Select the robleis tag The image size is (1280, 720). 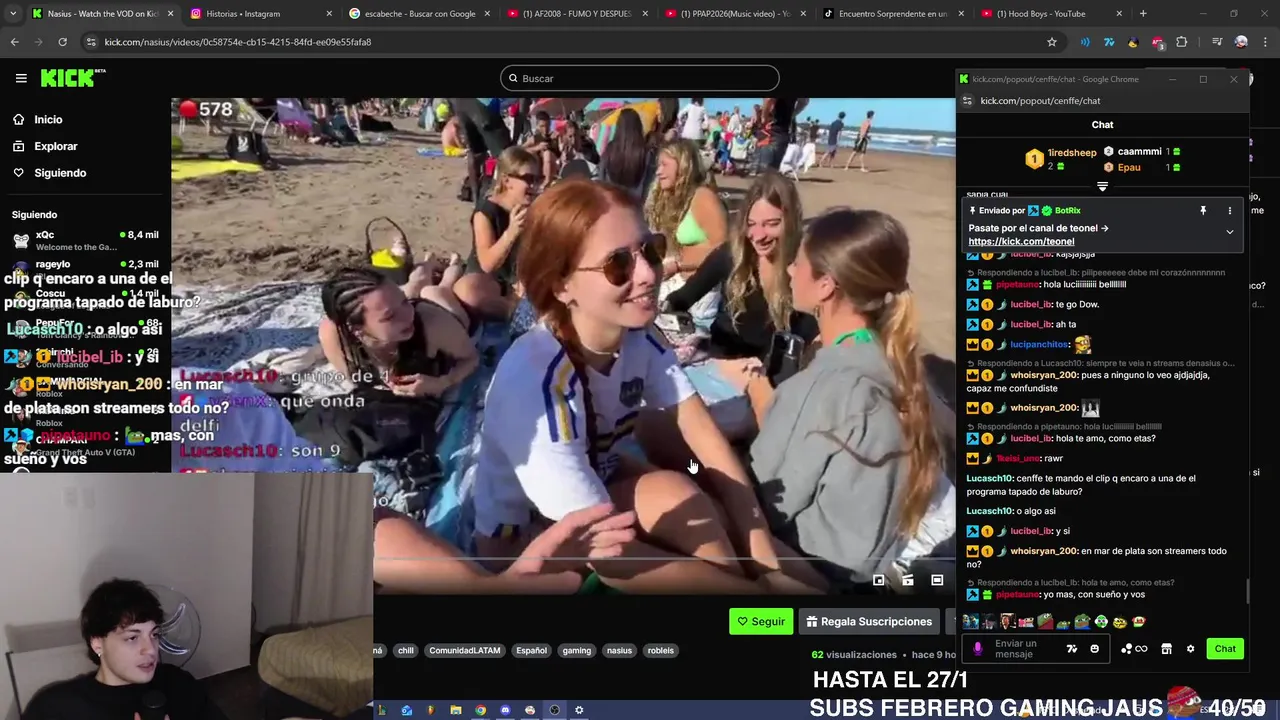[661, 650]
